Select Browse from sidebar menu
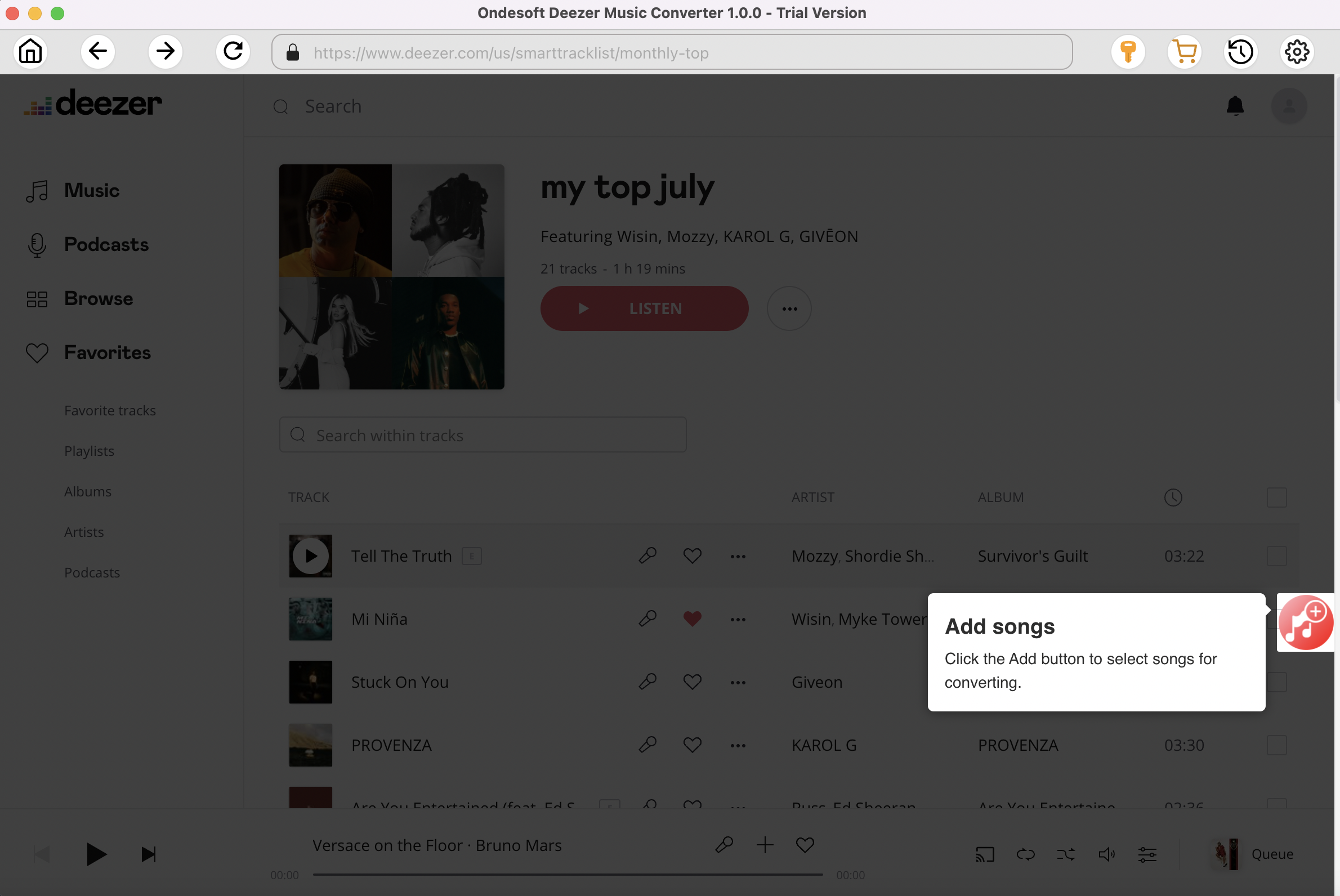This screenshot has height=896, width=1340. [x=99, y=298]
